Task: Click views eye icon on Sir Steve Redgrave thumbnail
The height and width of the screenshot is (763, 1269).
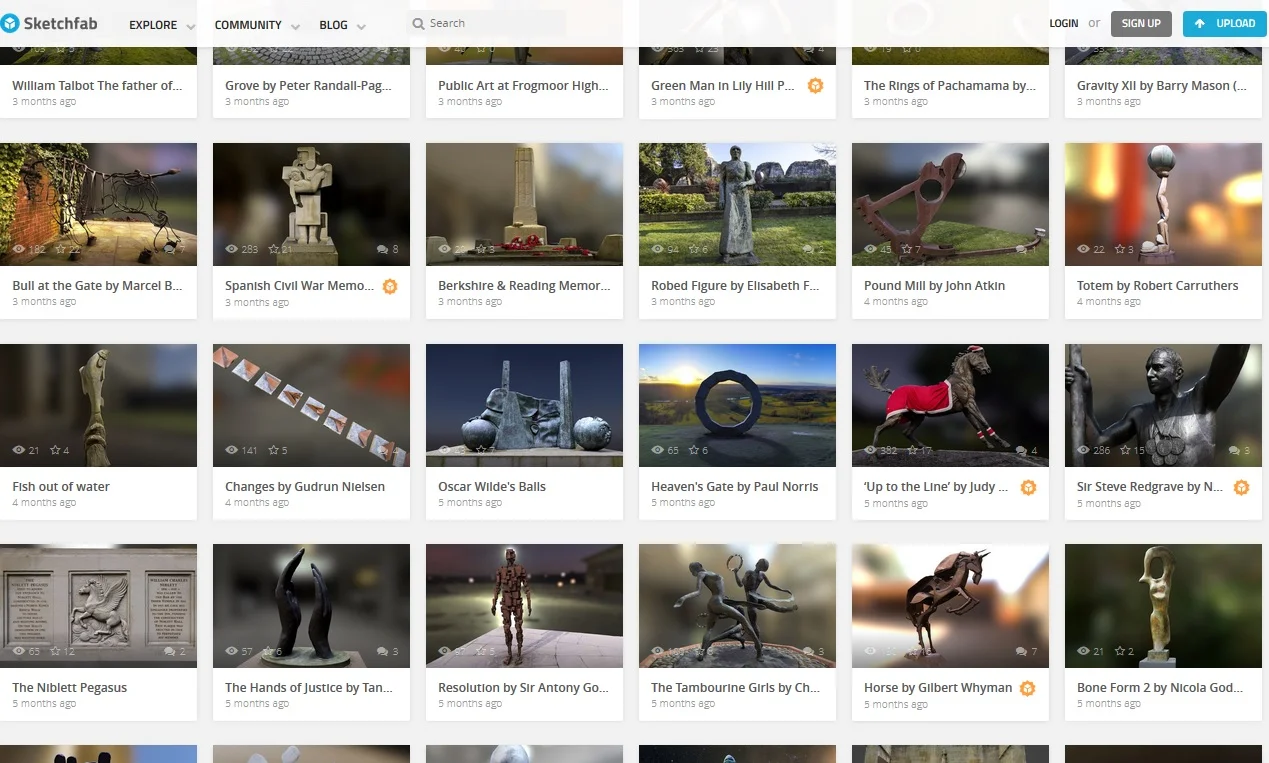Action: (1083, 450)
